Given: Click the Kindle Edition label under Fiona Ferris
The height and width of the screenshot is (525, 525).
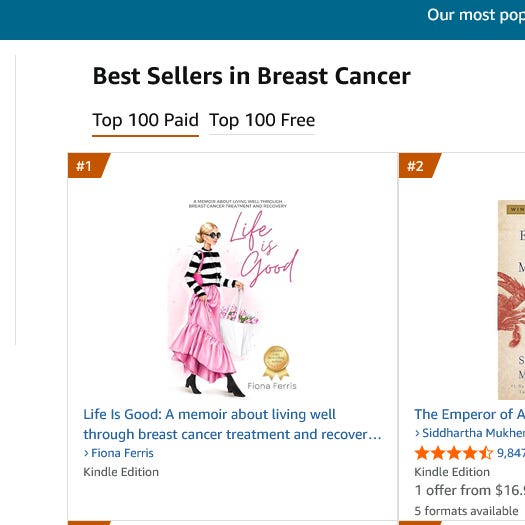Looking at the screenshot, I should (121, 472).
